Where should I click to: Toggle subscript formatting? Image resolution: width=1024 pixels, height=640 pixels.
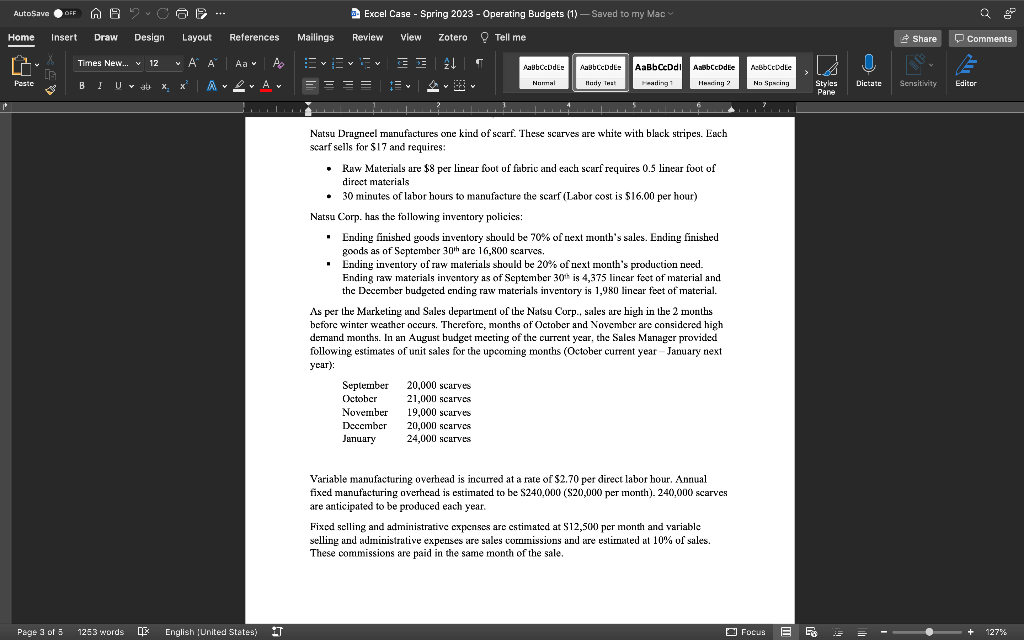pos(165,86)
